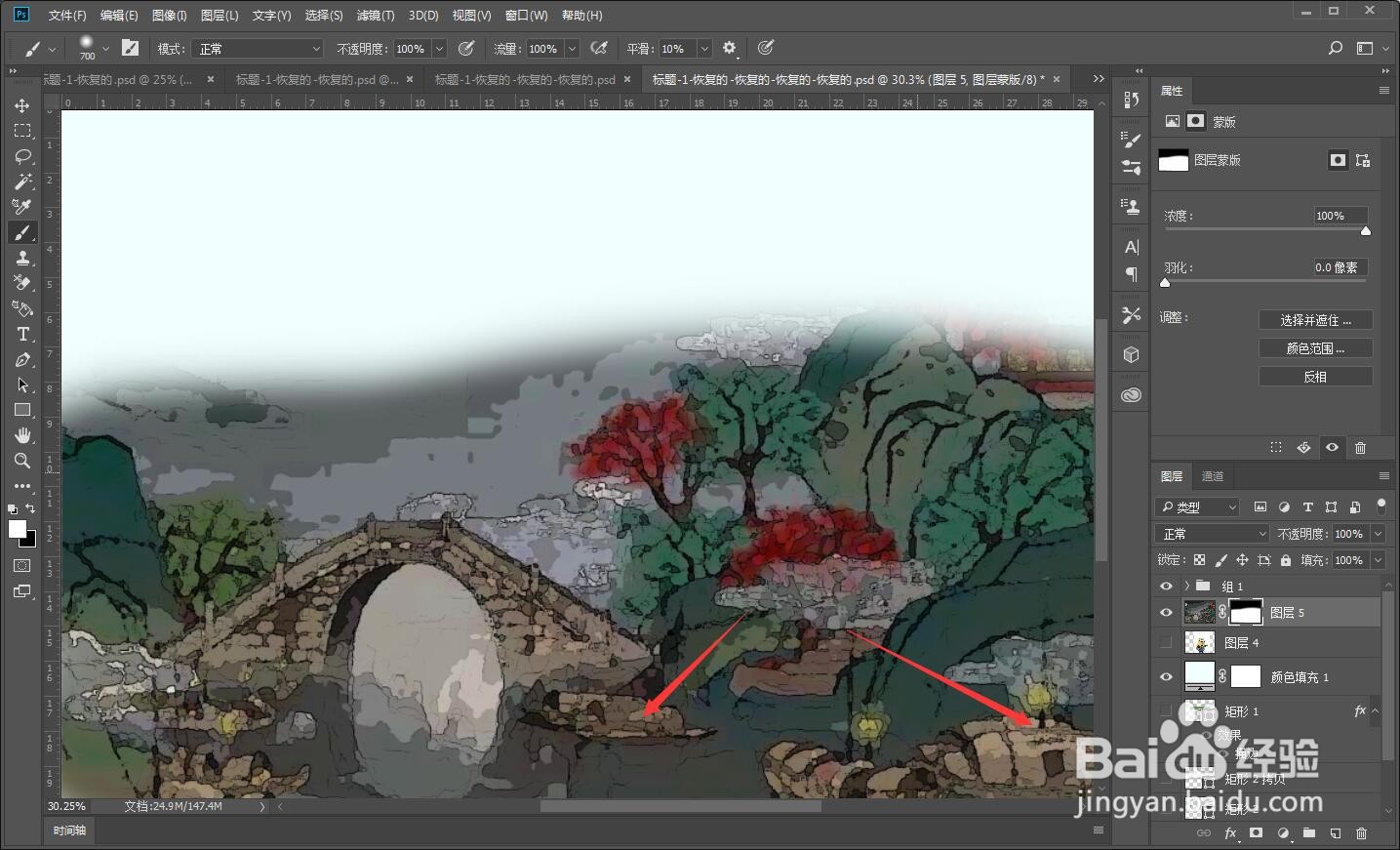Hide the 组 1 group

pyautogui.click(x=1166, y=586)
